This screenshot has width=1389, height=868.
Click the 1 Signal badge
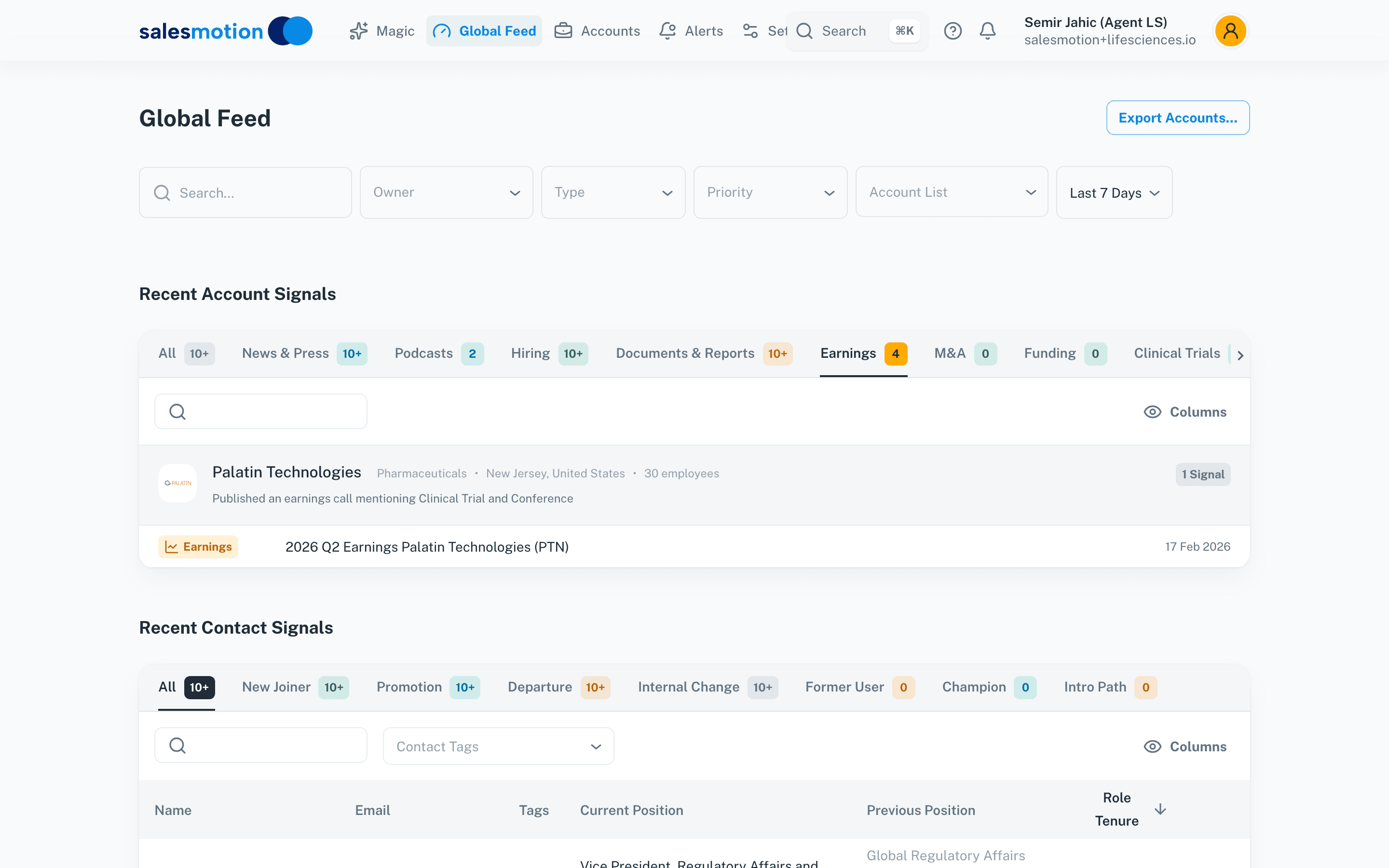(1202, 474)
